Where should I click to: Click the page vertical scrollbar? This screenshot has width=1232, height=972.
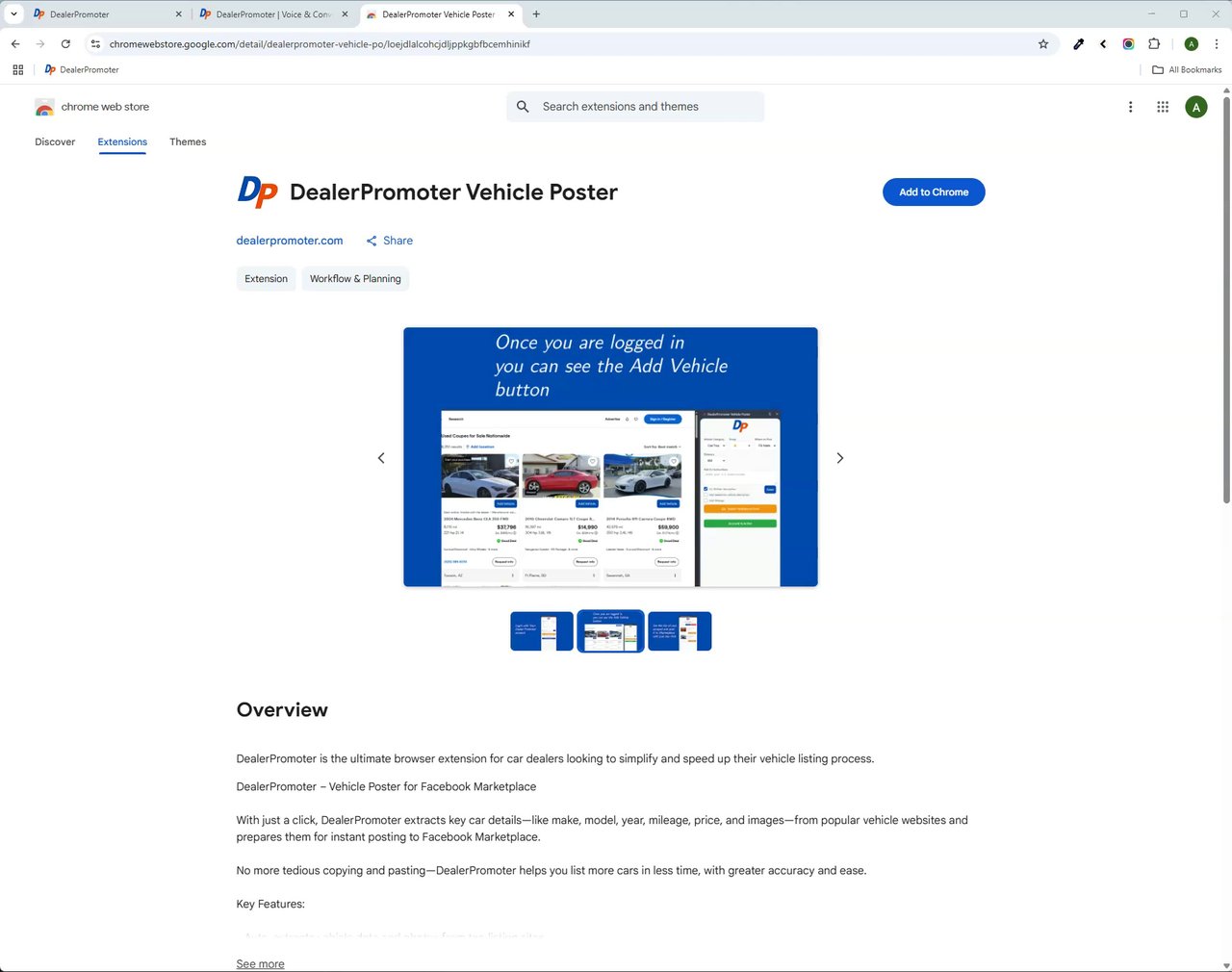tap(1226, 298)
